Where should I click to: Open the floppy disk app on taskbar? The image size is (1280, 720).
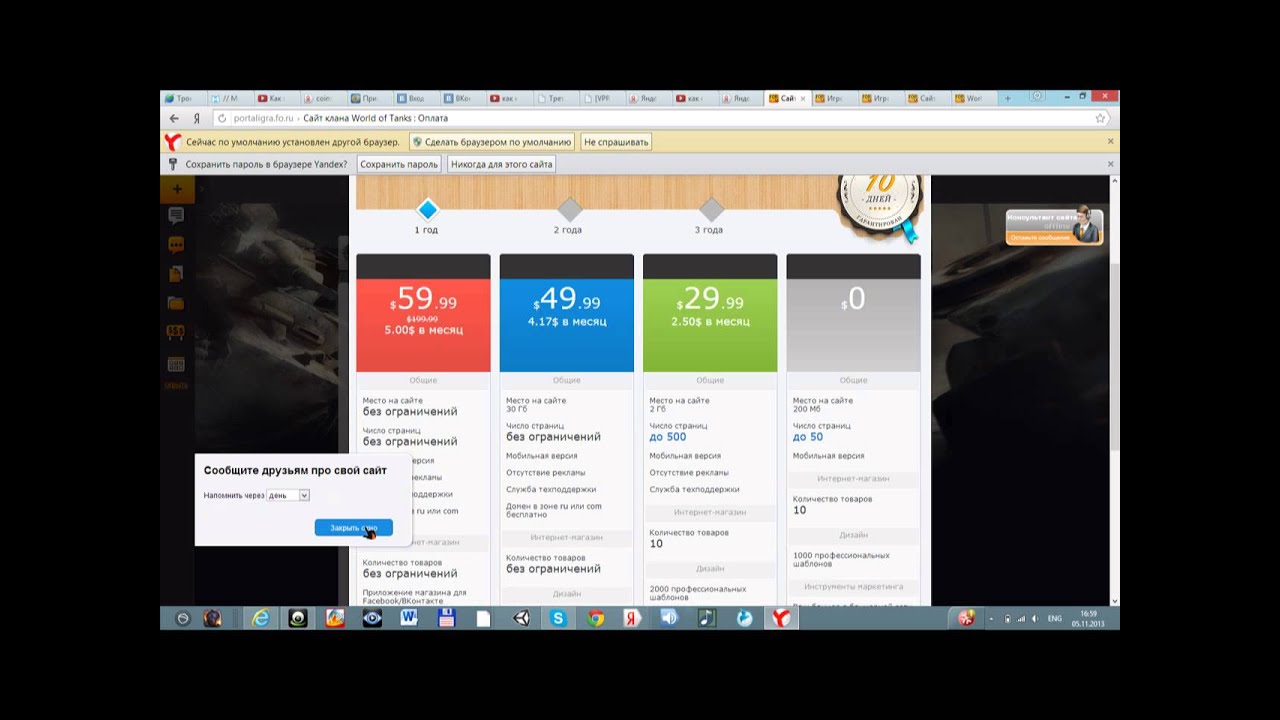[x=446, y=618]
